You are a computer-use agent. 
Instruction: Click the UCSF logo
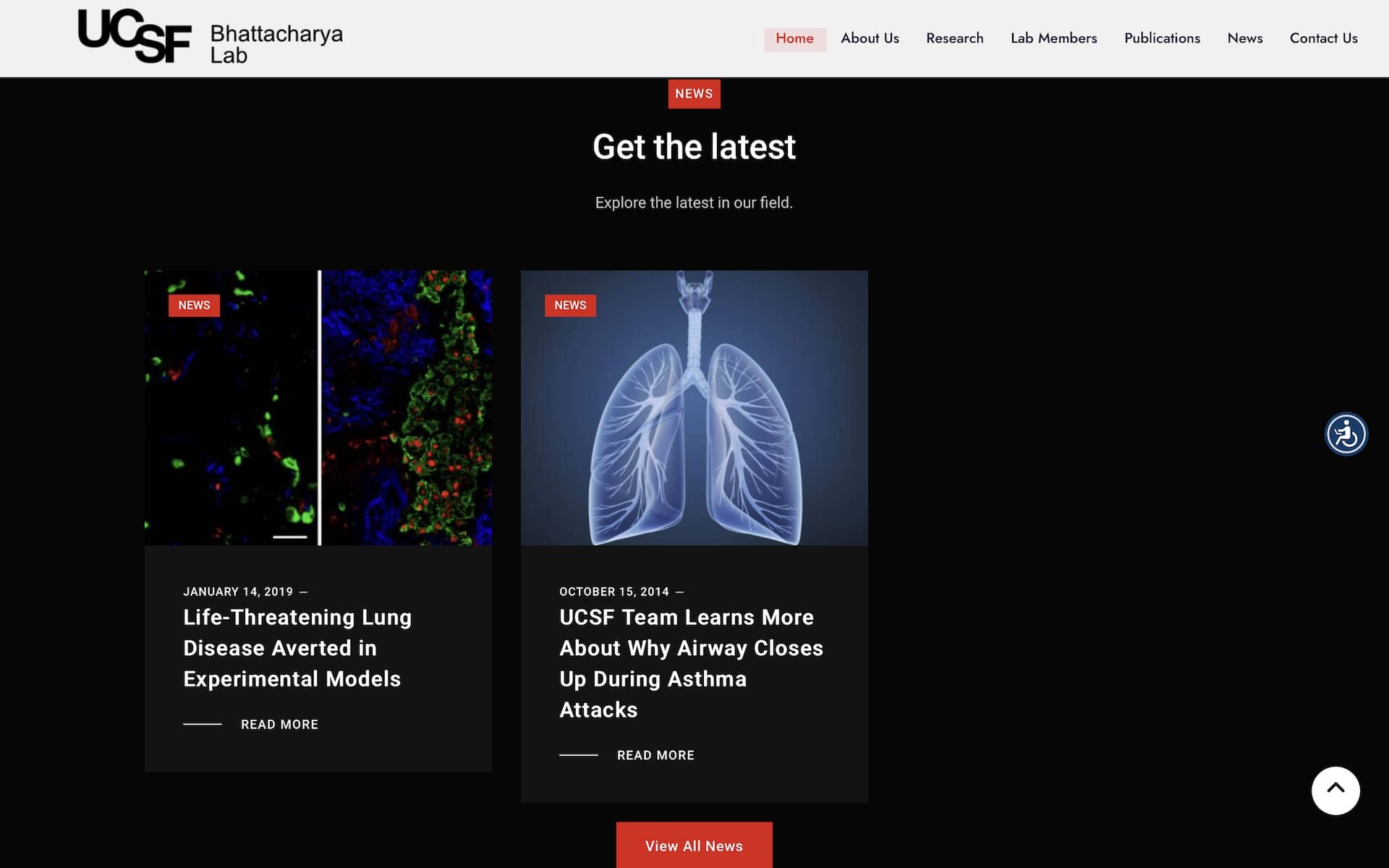tap(135, 36)
